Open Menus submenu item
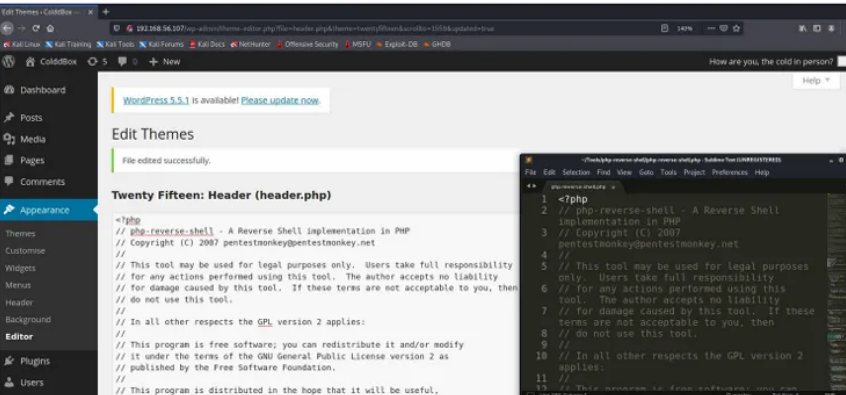846x395 pixels. click(x=18, y=285)
